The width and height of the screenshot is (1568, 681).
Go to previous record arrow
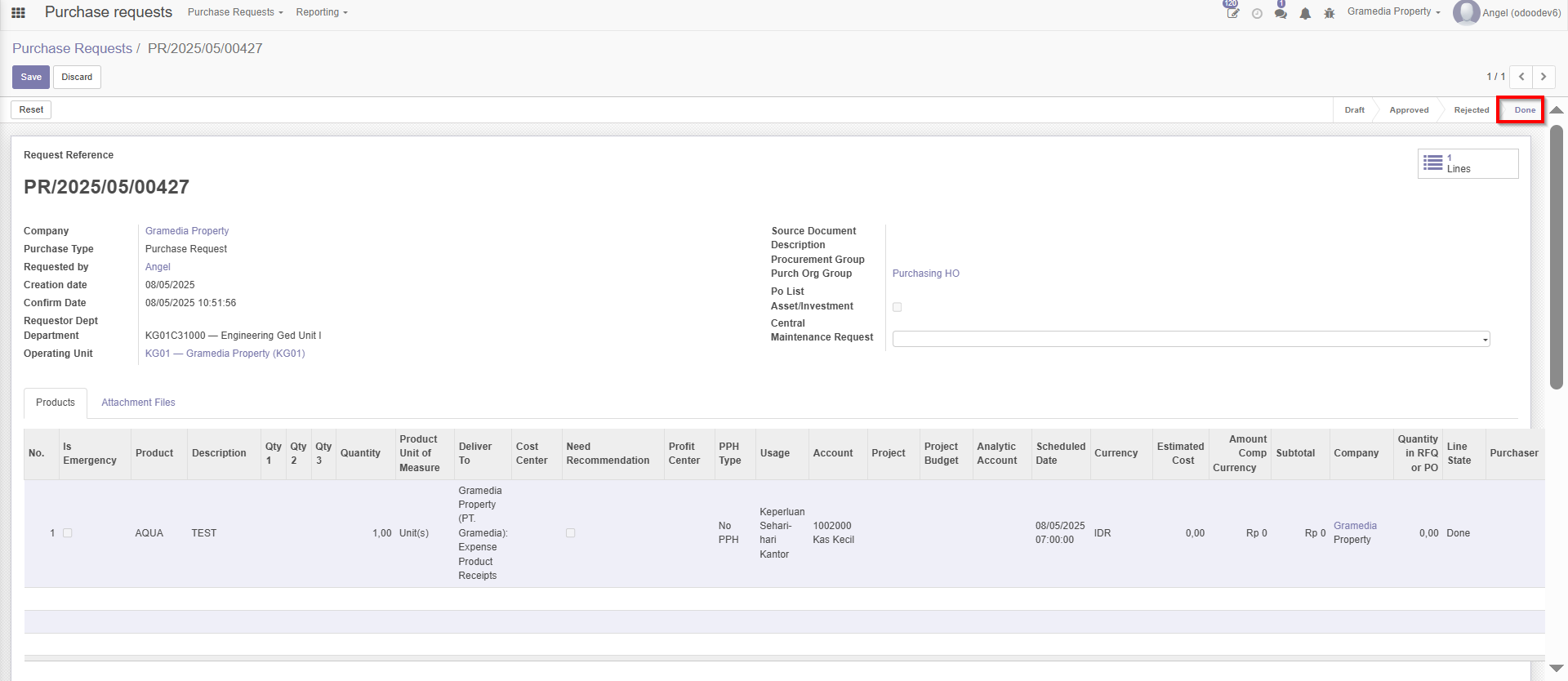pos(1521,77)
